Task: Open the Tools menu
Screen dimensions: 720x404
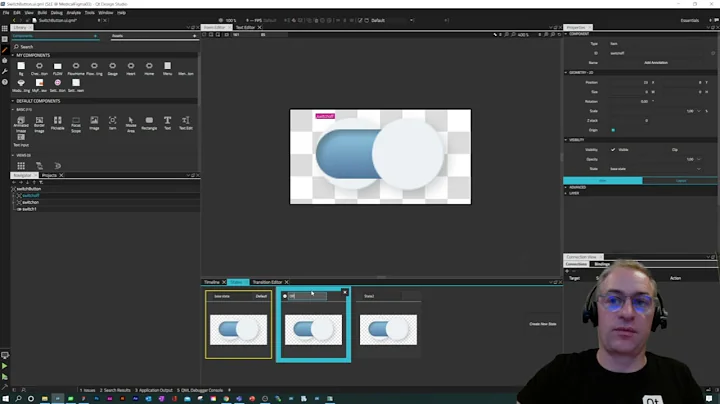Action: point(90,13)
